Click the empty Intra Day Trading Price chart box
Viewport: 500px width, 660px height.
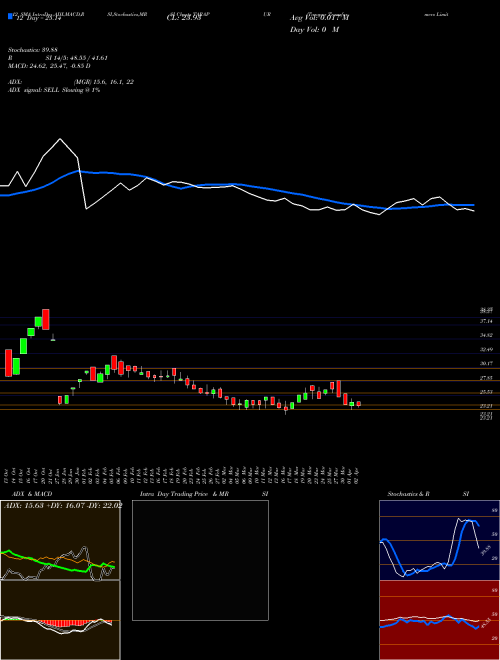coord(200,560)
